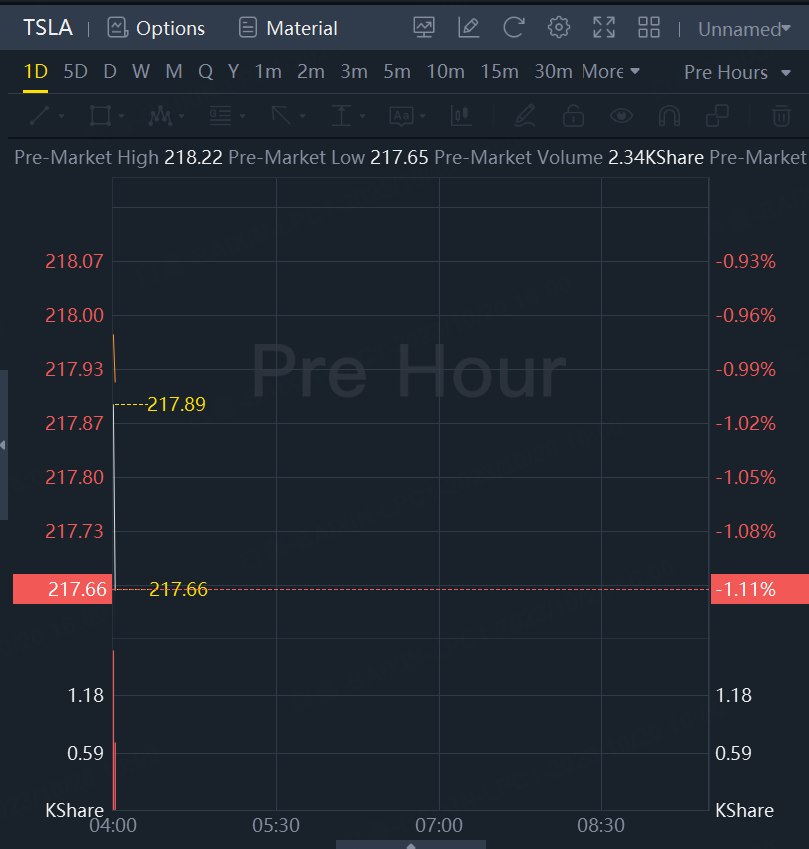Screen dimensions: 809x849
Task: Toggle the magnet snap mode
Action: (669, 116)
